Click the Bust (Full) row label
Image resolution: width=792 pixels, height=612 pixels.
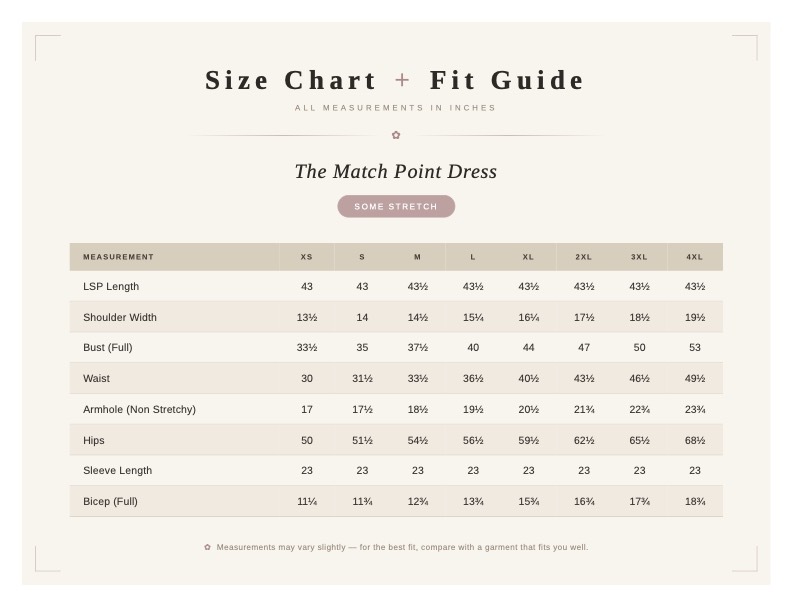108,347
